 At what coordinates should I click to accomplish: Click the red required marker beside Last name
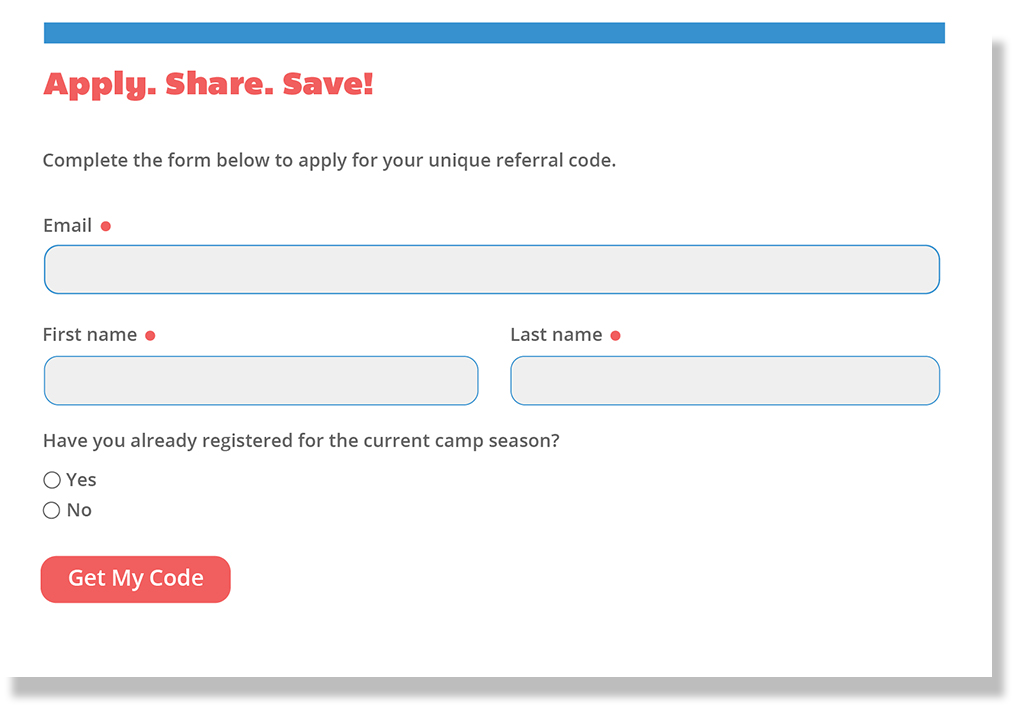tap(615, 336)
